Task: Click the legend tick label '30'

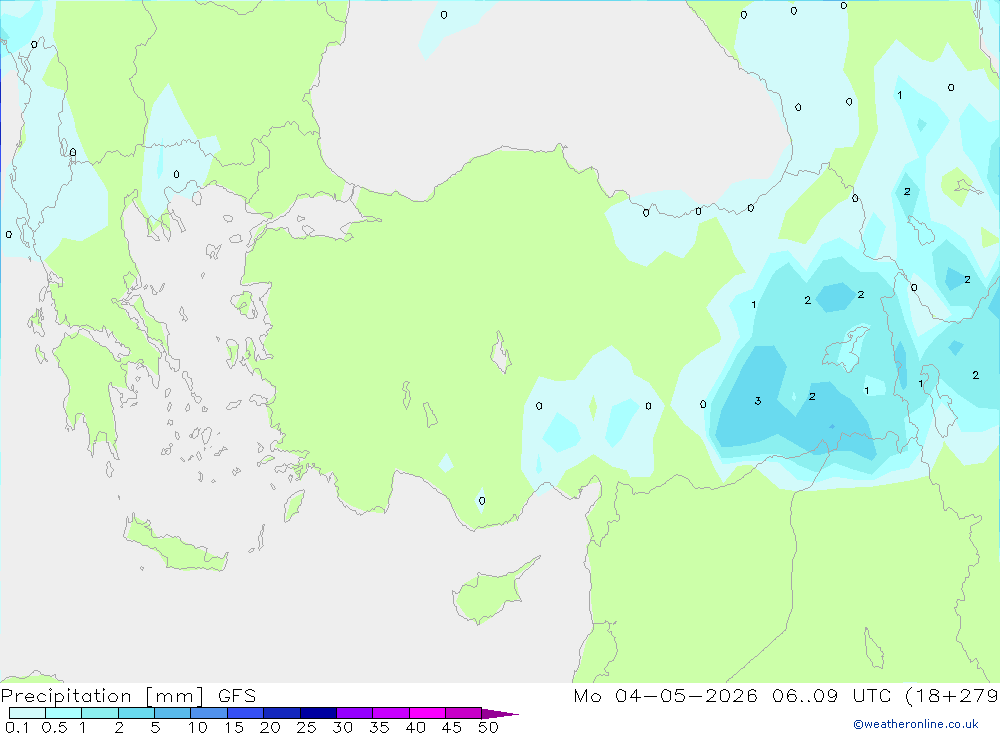Action: (x=343, y=727)
